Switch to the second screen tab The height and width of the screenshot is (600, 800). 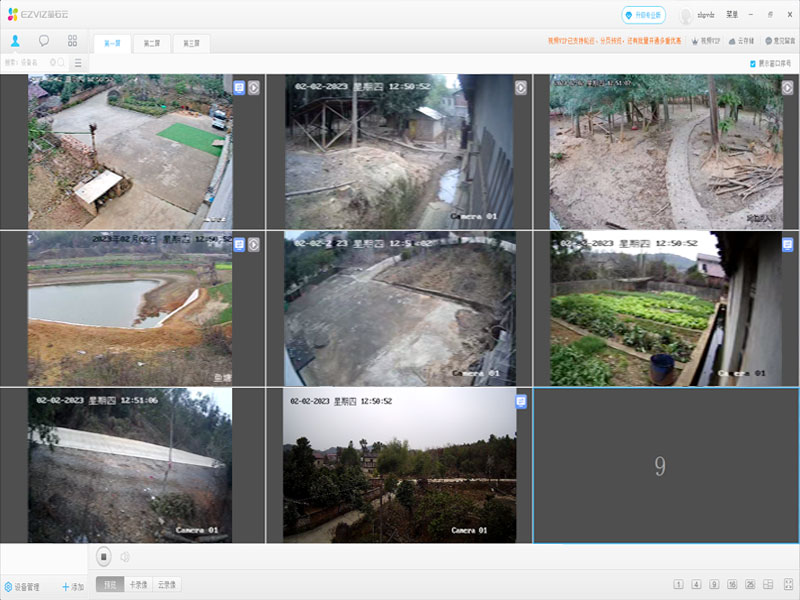(151, 44)
